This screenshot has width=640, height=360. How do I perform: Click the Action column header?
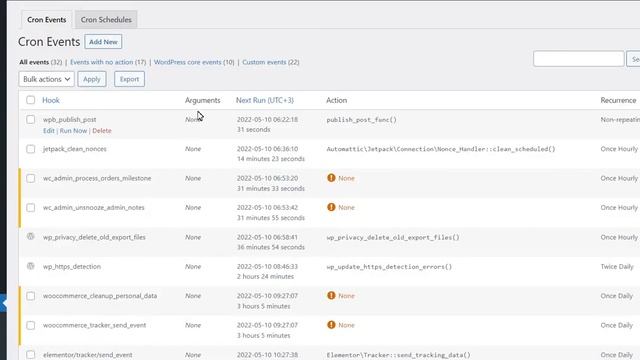tap(336, 100)
